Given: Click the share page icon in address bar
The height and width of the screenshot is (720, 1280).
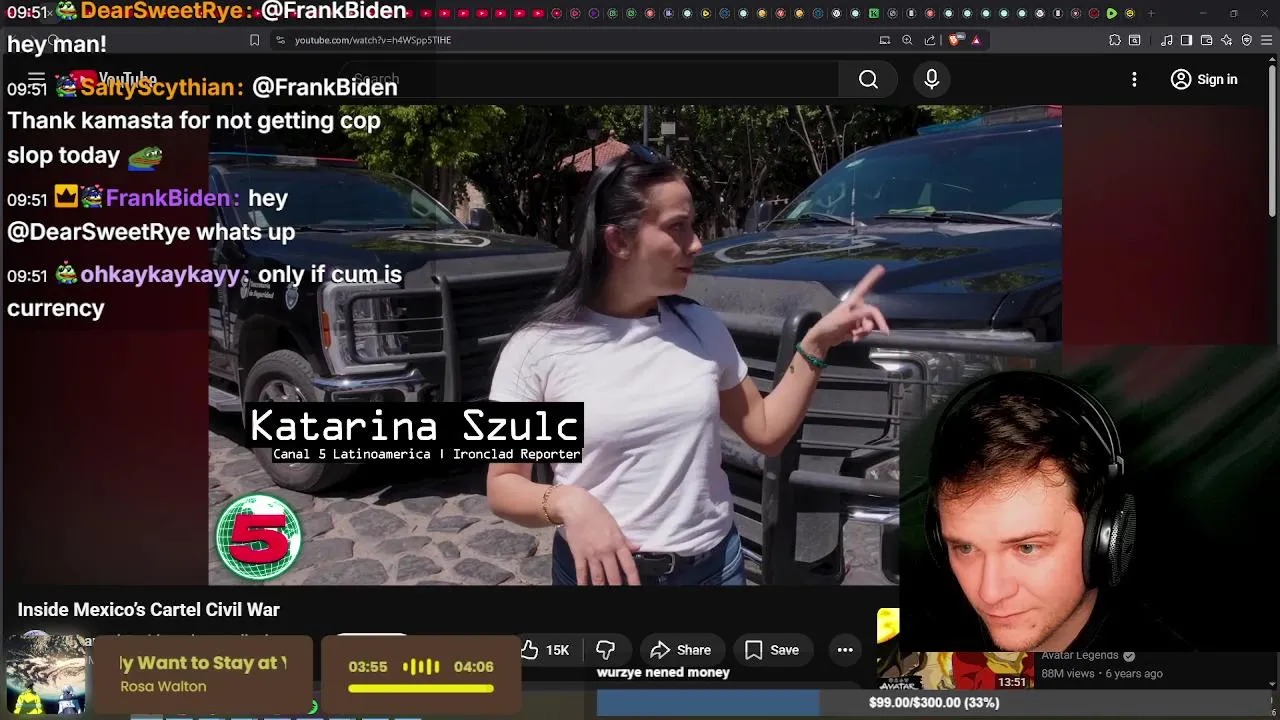Looking at the screenshot, I should 930,40.
